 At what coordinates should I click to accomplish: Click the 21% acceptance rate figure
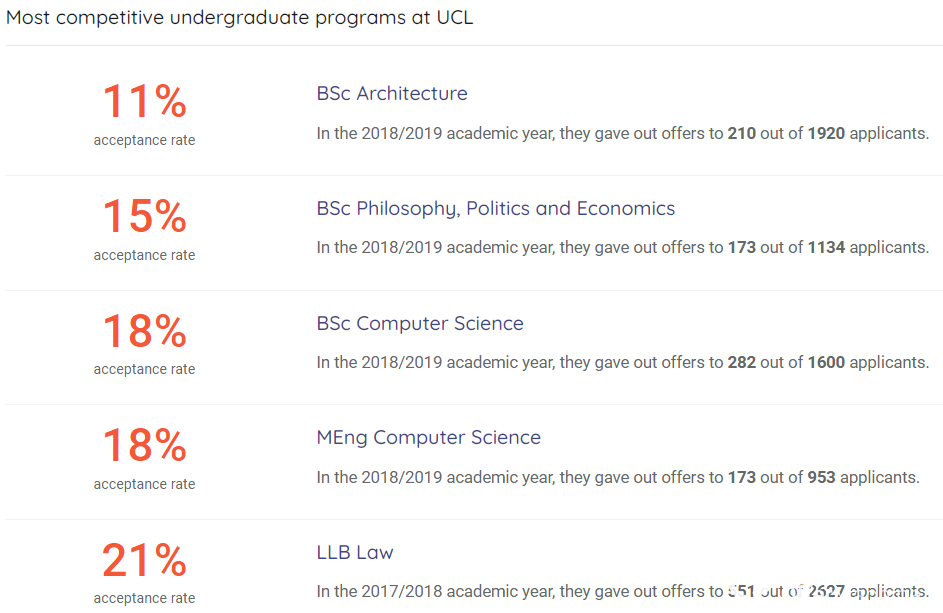pyautogui.click(x=144, y=560)
